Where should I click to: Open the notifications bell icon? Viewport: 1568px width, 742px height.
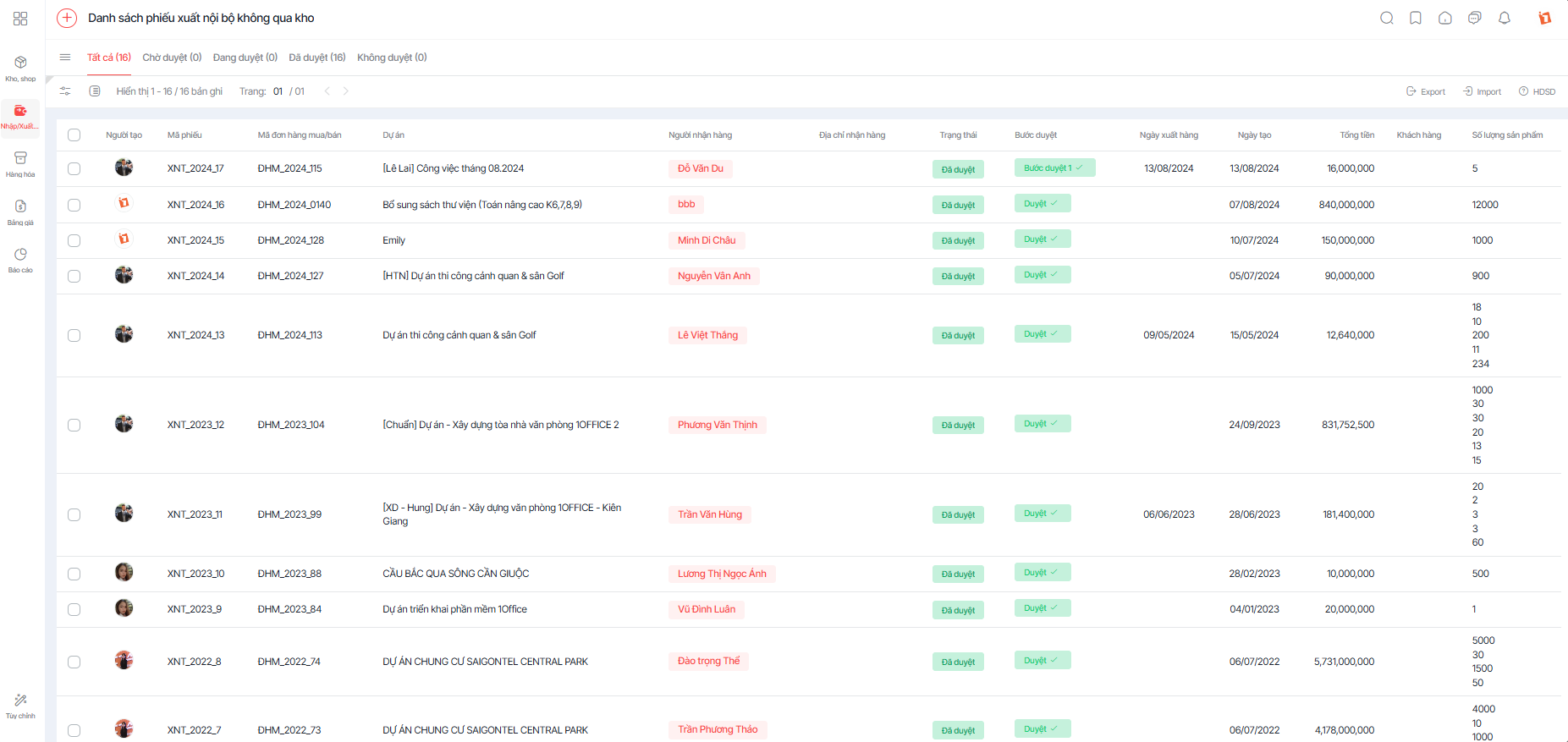point(1505,18)
